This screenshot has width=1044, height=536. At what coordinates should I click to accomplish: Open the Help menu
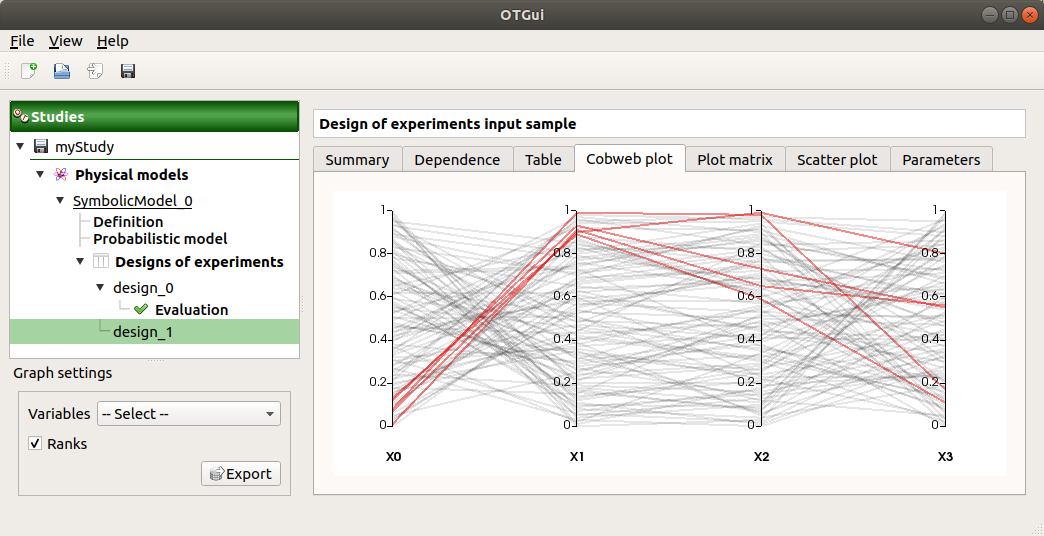click(112, 41)
